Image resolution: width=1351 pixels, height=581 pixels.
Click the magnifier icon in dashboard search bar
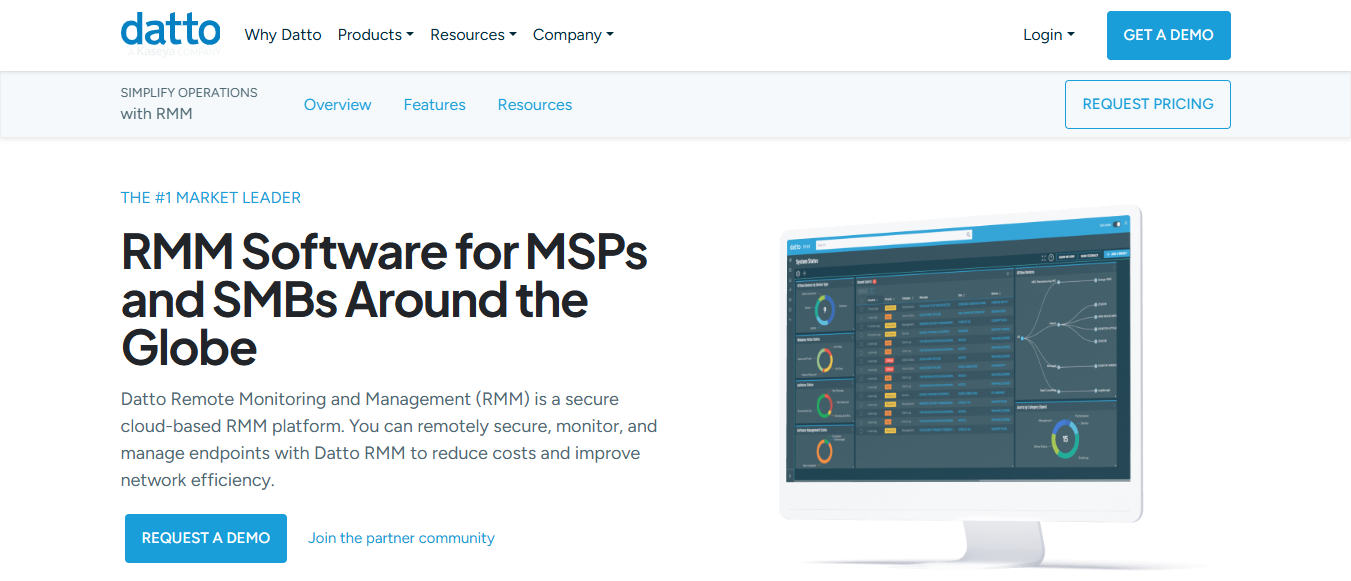click(968, 236)
